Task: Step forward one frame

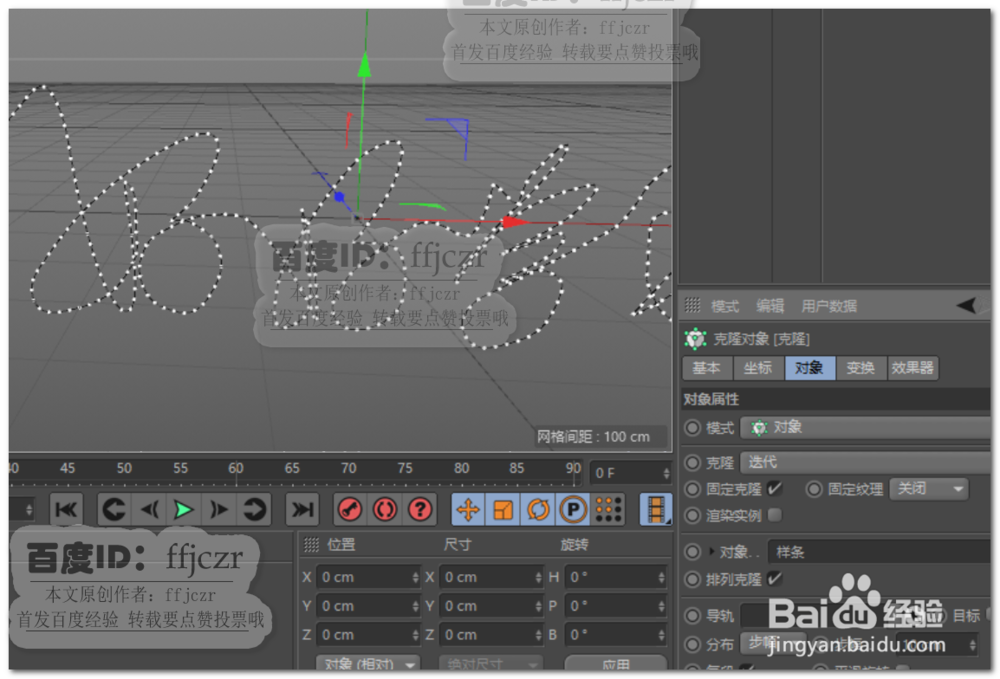Action: pyautogui.click(x=219, y=509)
